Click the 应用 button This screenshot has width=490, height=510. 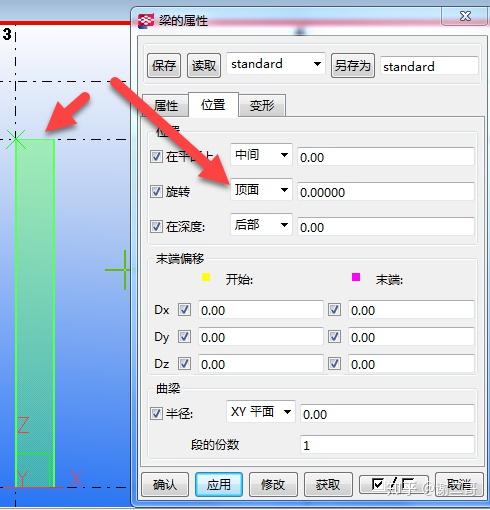[219, 484]
